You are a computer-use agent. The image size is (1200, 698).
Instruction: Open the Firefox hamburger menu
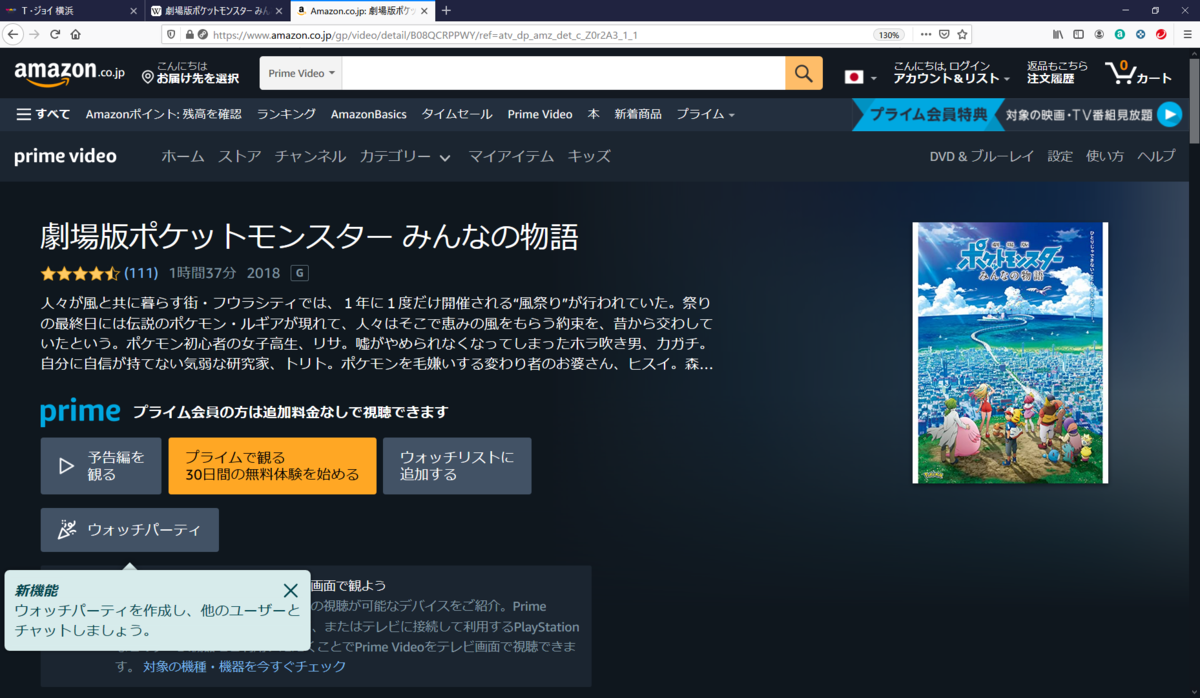(1185, 34)
